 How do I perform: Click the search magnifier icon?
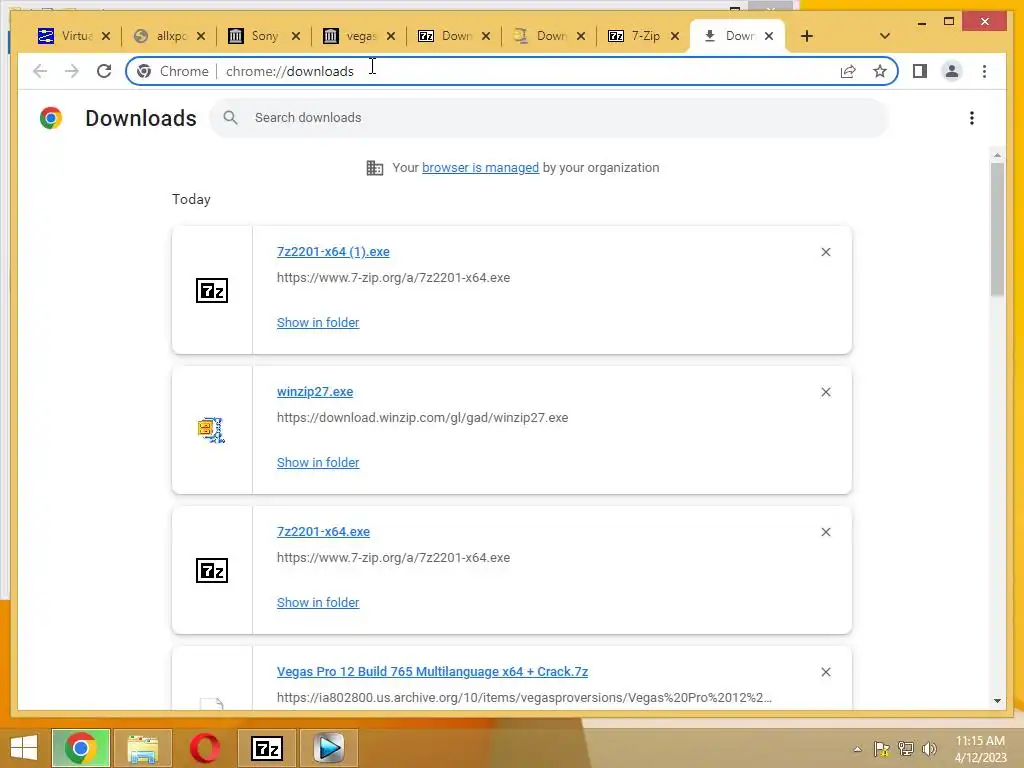pyautogui.click(x=230, y=118)
